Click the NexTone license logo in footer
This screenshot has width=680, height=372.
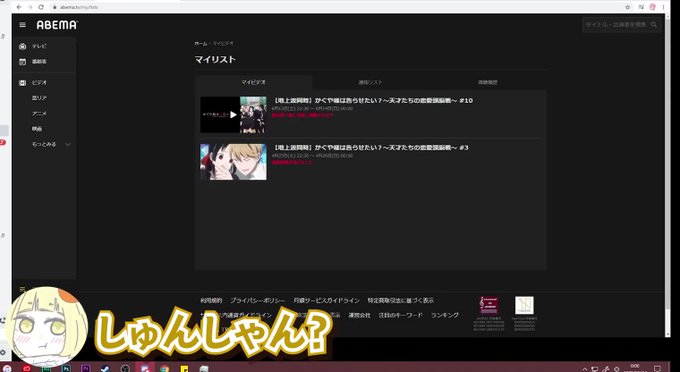pos(524,305)
